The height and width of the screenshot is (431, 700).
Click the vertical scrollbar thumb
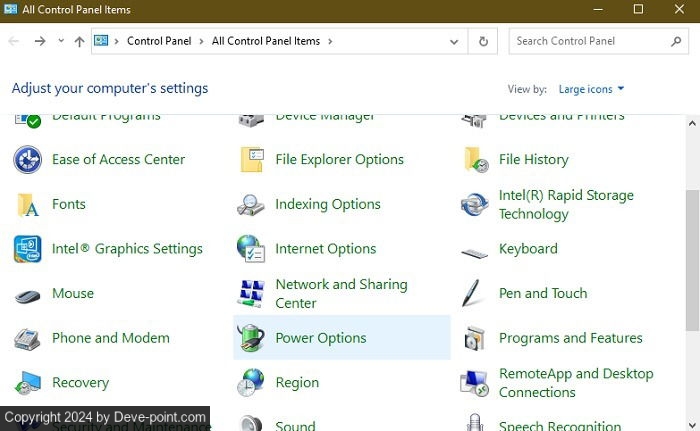pyautogui.click(x=692, y=260)
